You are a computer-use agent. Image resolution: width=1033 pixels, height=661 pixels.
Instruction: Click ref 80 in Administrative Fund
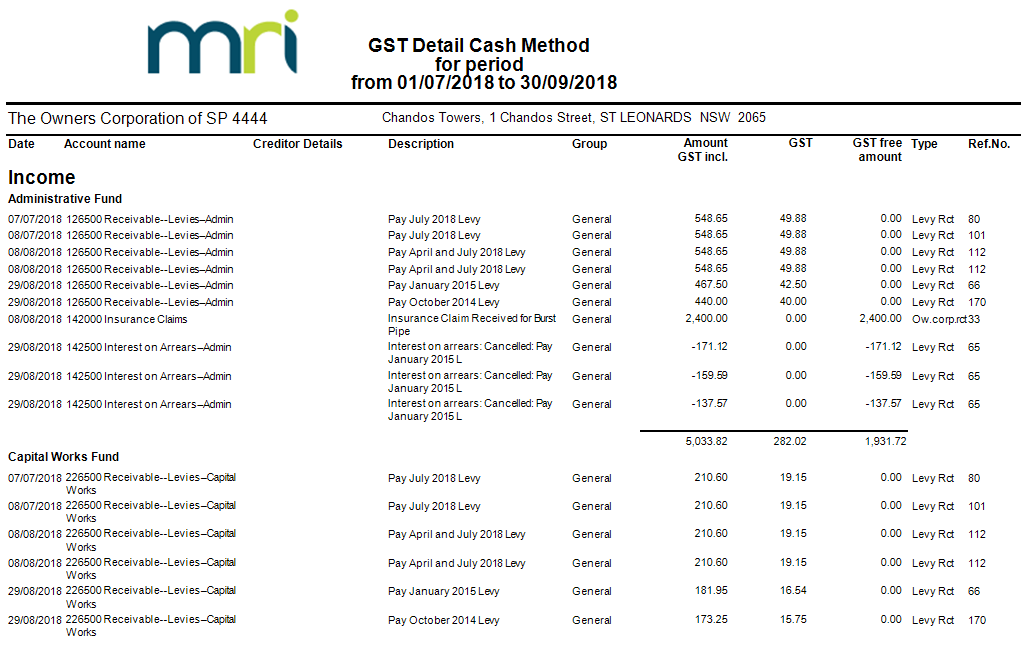pyautogui.click(x=974, y=219)
